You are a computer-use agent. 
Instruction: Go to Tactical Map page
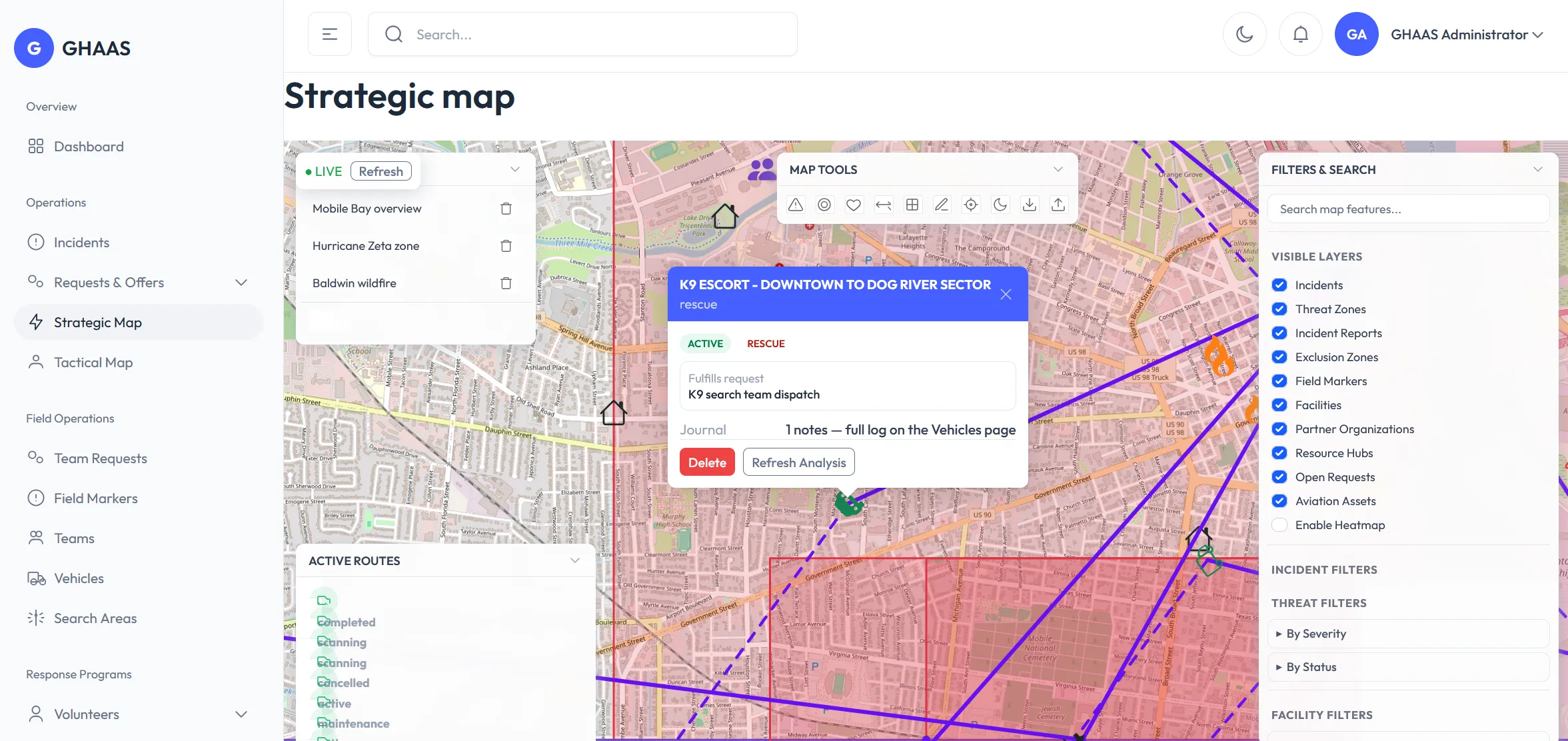pyautogui.click(x=138, y=363)
